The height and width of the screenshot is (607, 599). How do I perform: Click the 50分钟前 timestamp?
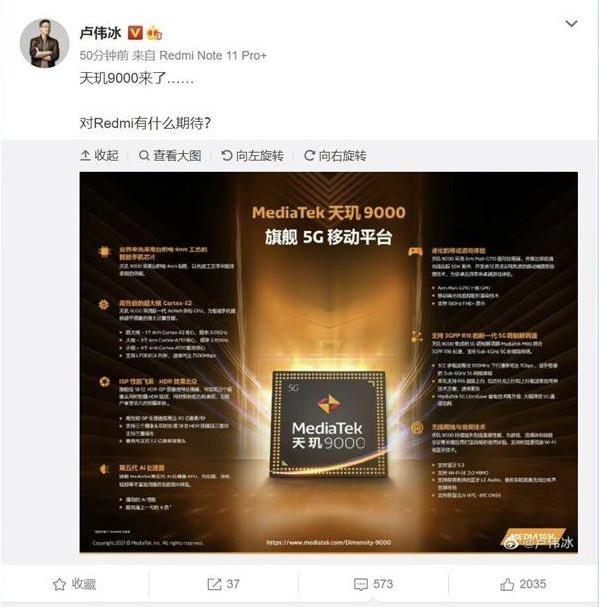(104, 56)
